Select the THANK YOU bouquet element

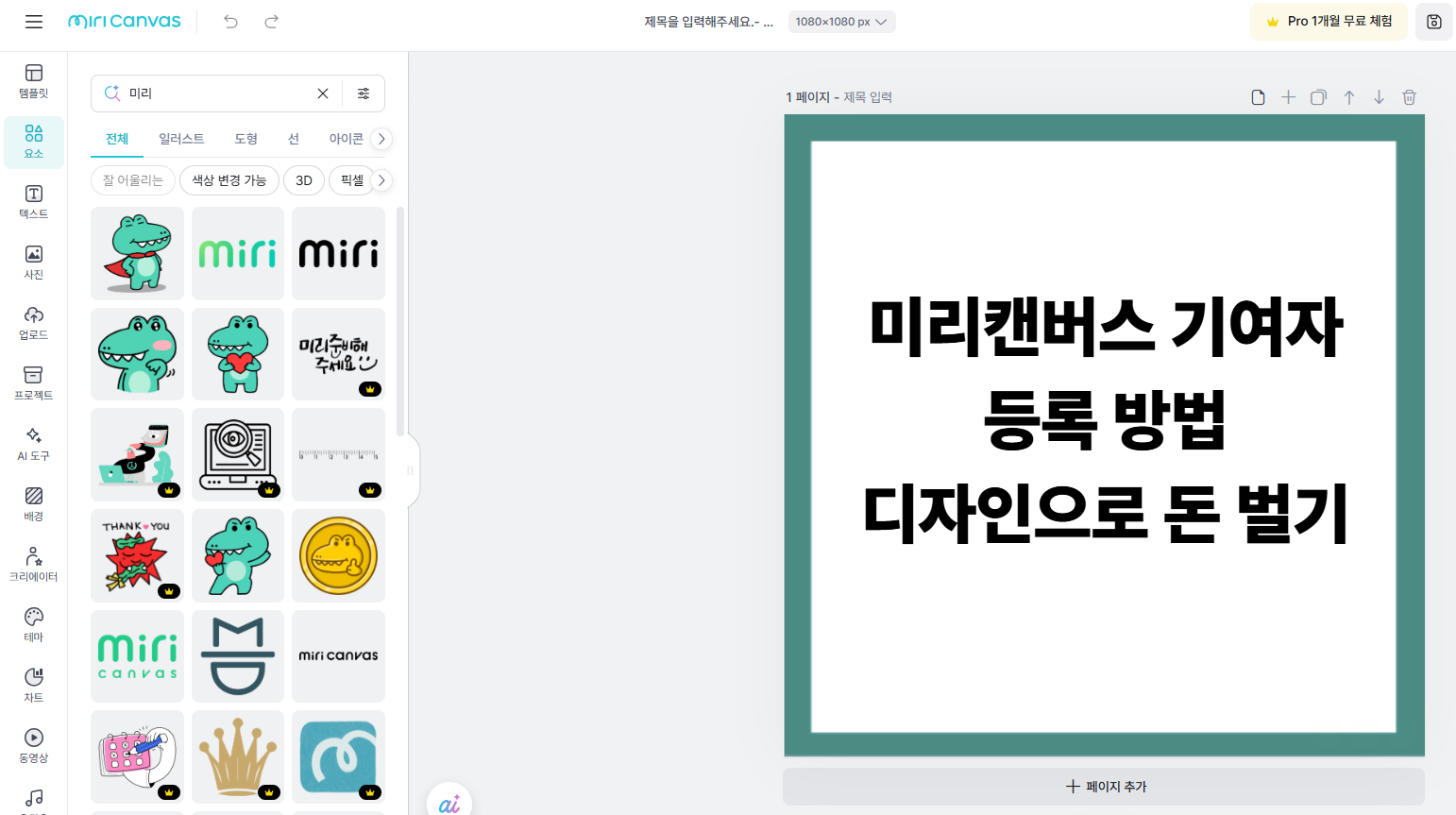pyautogui.click(x=138, y=556)
